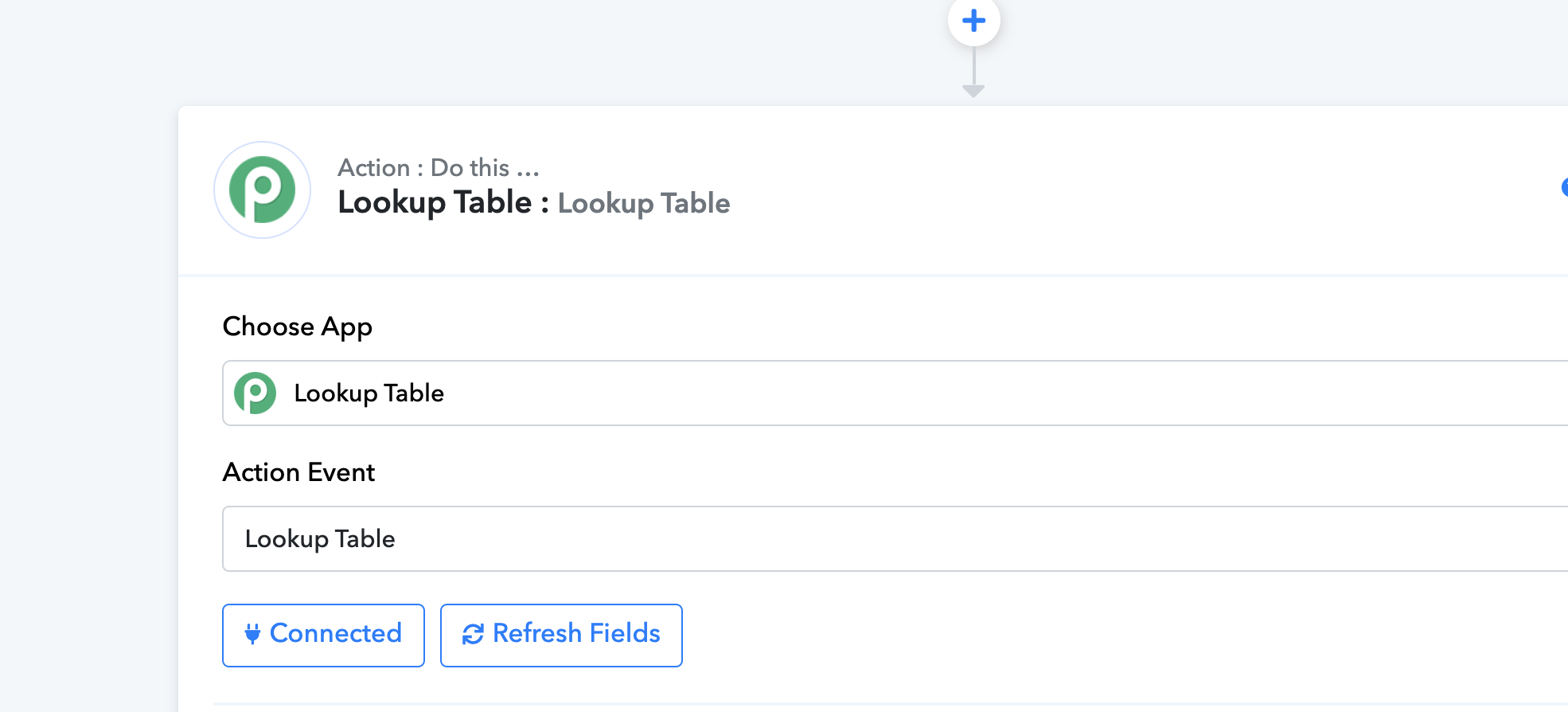Collapse the step via bold Lookup Table title
The image size is (1568, 712).
click(x=435, y=202)
